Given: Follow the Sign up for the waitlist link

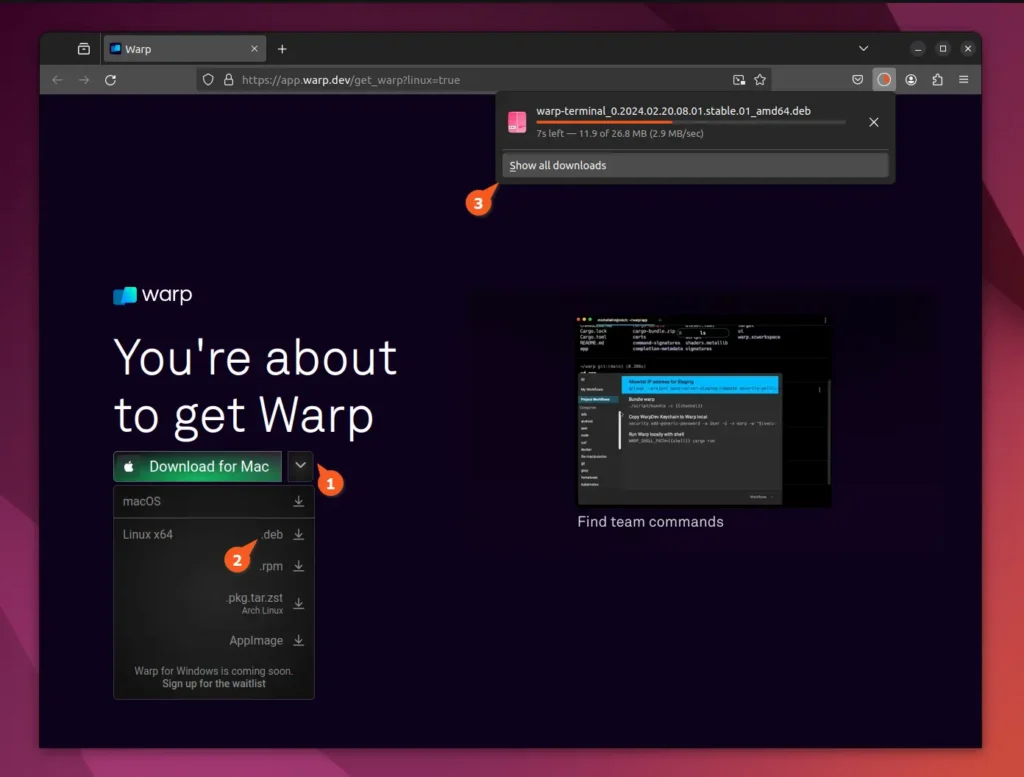Looking at the screenshot, I should pos(213,684).
